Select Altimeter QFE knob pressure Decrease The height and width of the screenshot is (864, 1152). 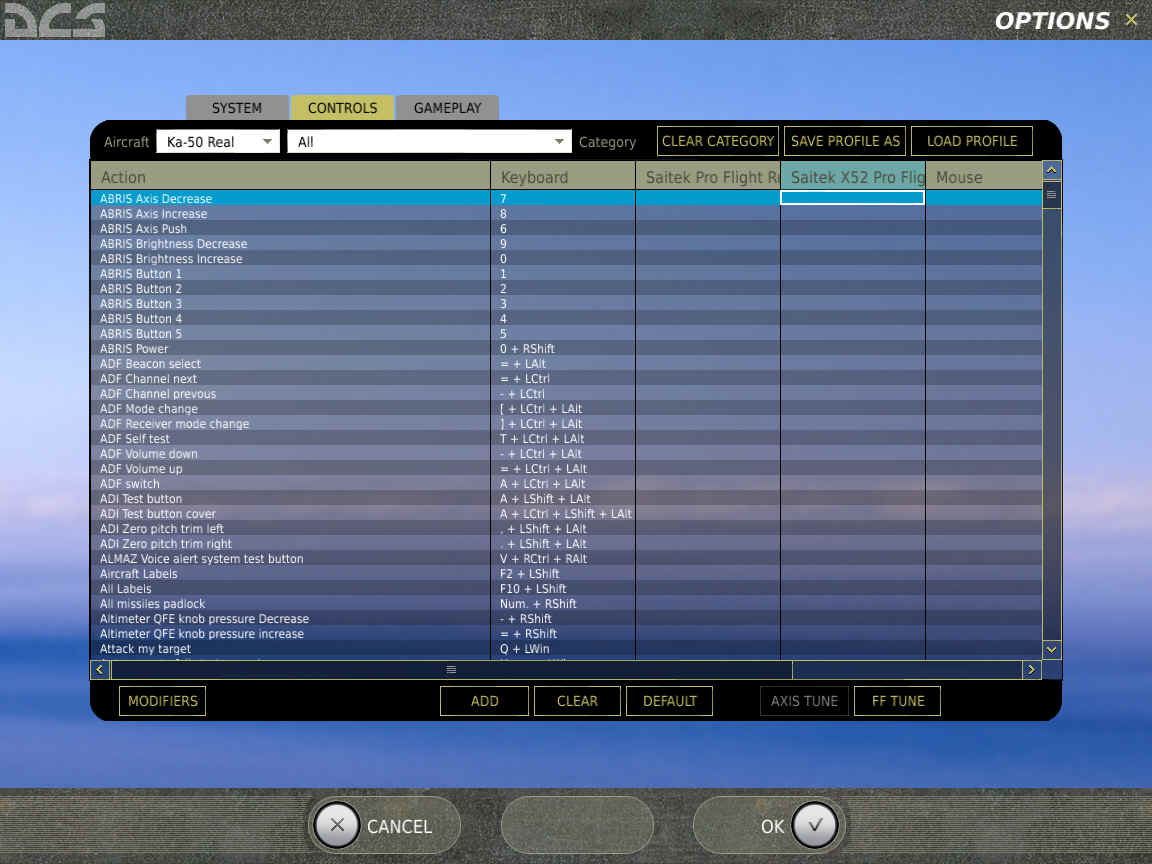[204, 619]
